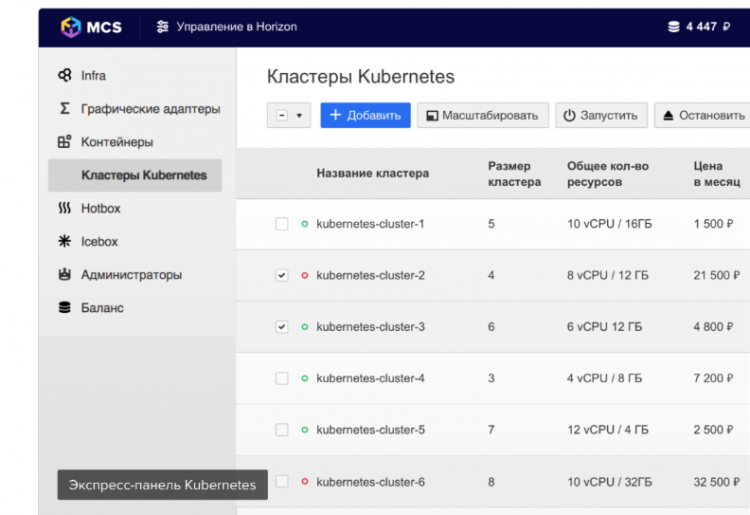
Task: Click the Размер кластера column header
Action: coord(514,174)
